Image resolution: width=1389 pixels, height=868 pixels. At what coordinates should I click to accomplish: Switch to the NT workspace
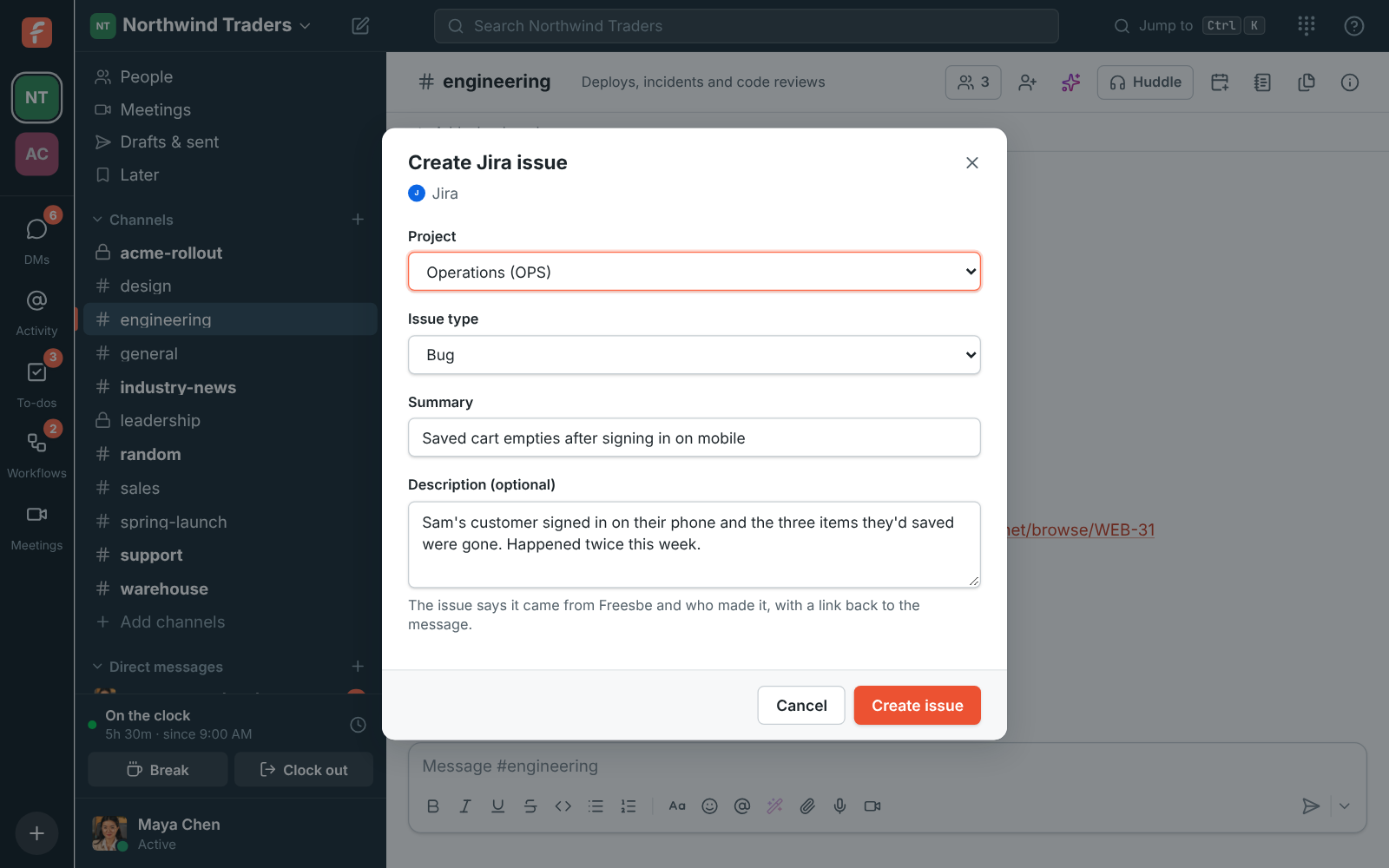36,97
